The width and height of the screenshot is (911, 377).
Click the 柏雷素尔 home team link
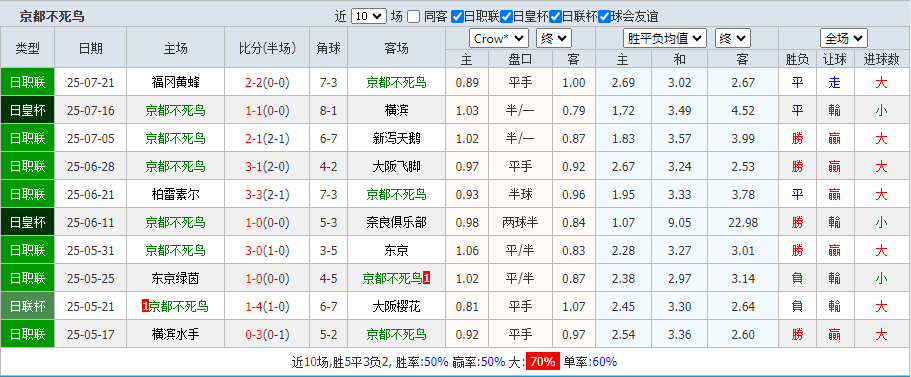coord(175,195)
